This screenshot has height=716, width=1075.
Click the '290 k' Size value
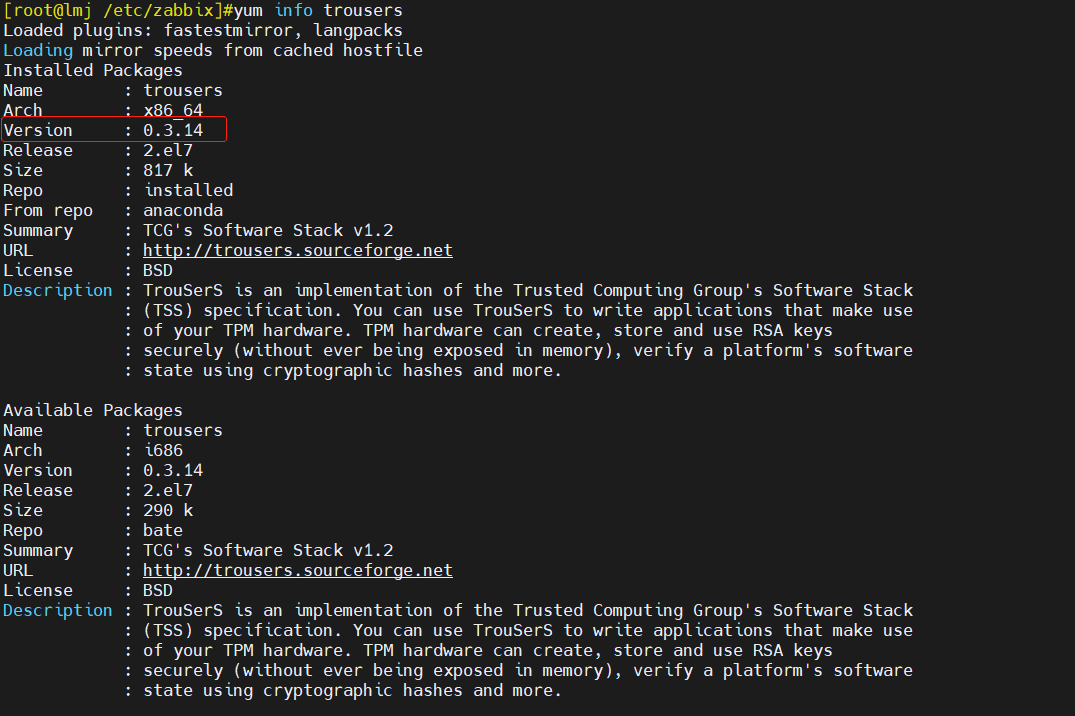point(168,510)
